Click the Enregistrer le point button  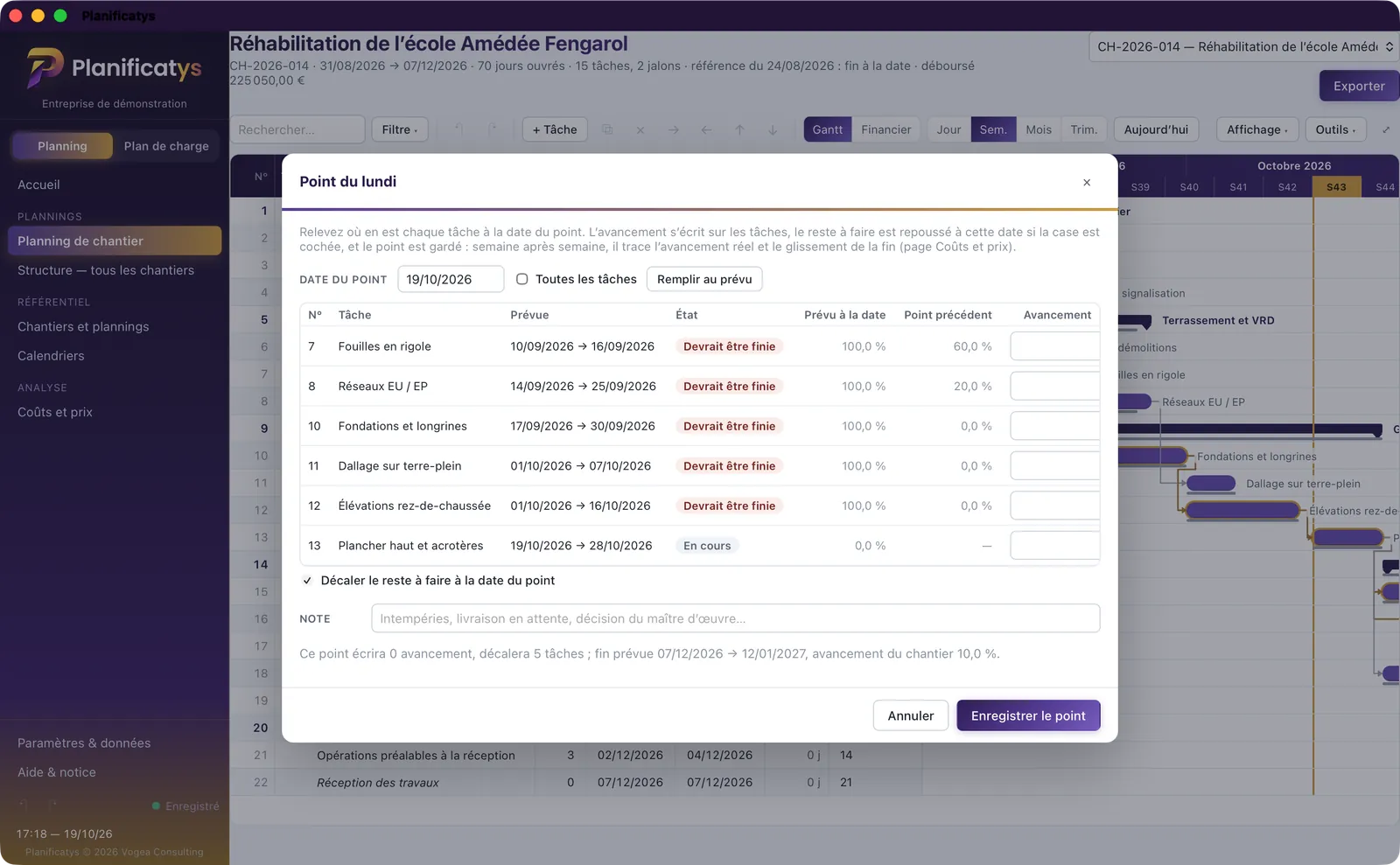(x=1028, y=715)
